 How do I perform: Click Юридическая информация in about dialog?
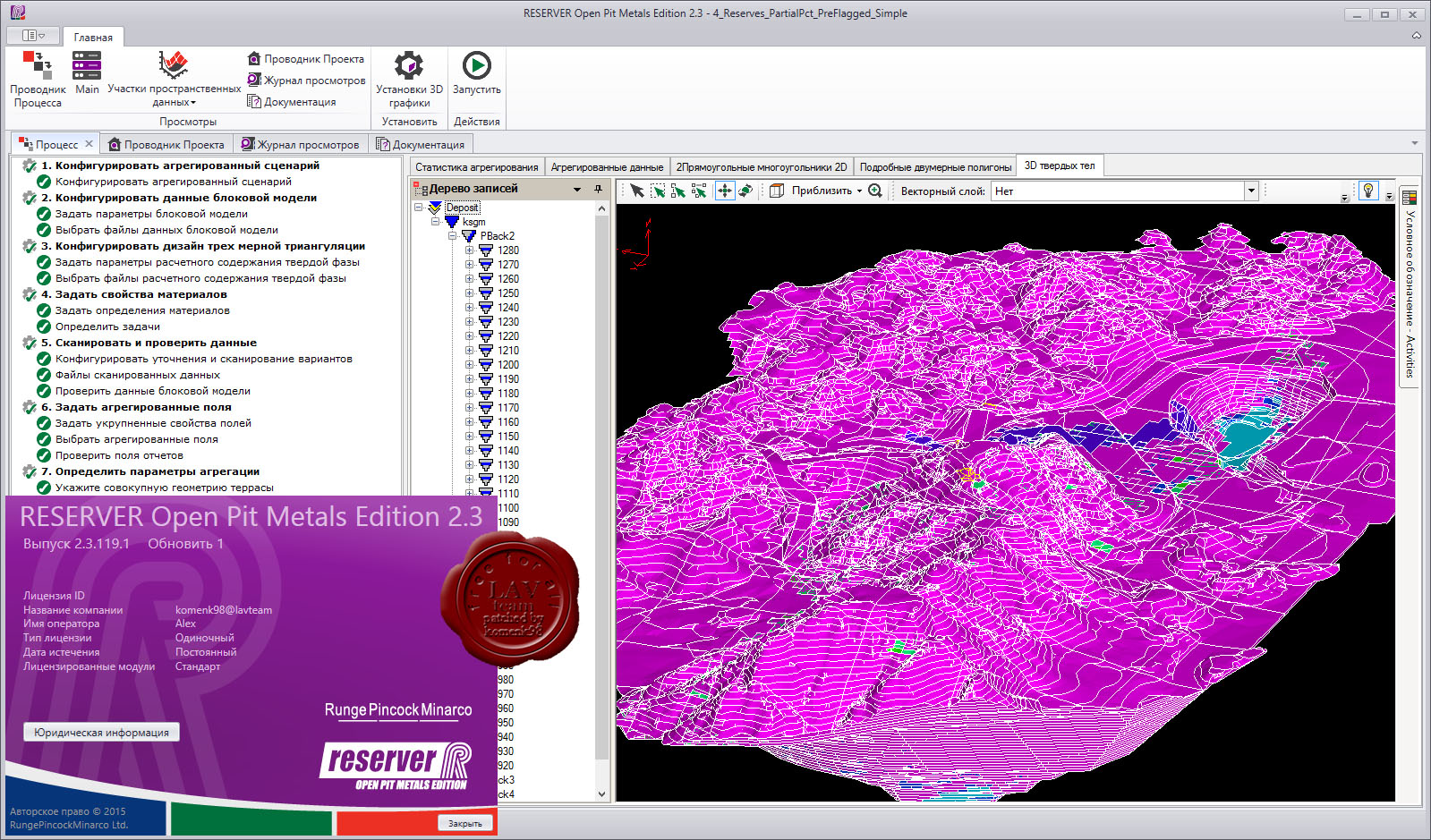[x=101, y=733]
